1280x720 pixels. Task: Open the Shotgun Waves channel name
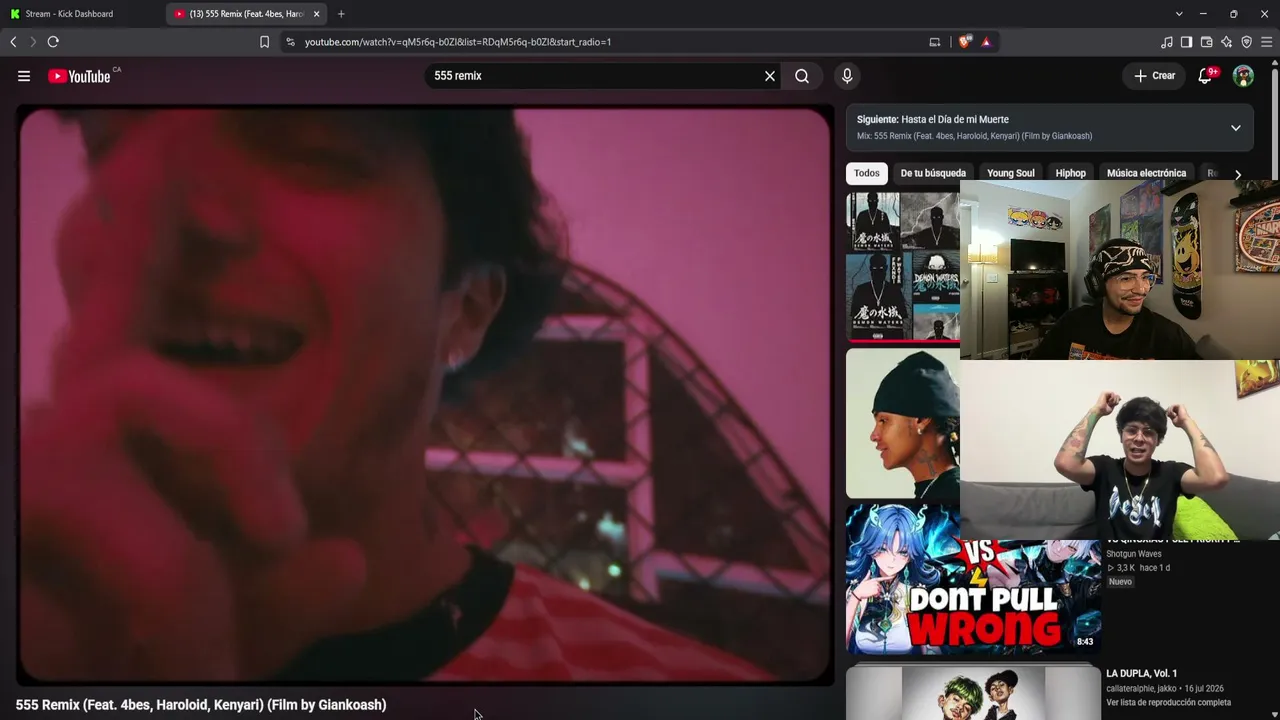[1134, 554]
